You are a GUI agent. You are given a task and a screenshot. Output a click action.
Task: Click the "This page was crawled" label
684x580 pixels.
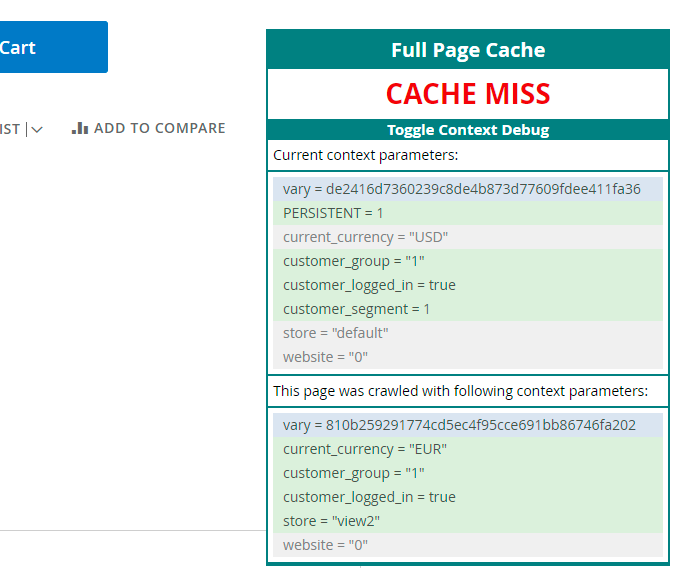tap(460, 391)
